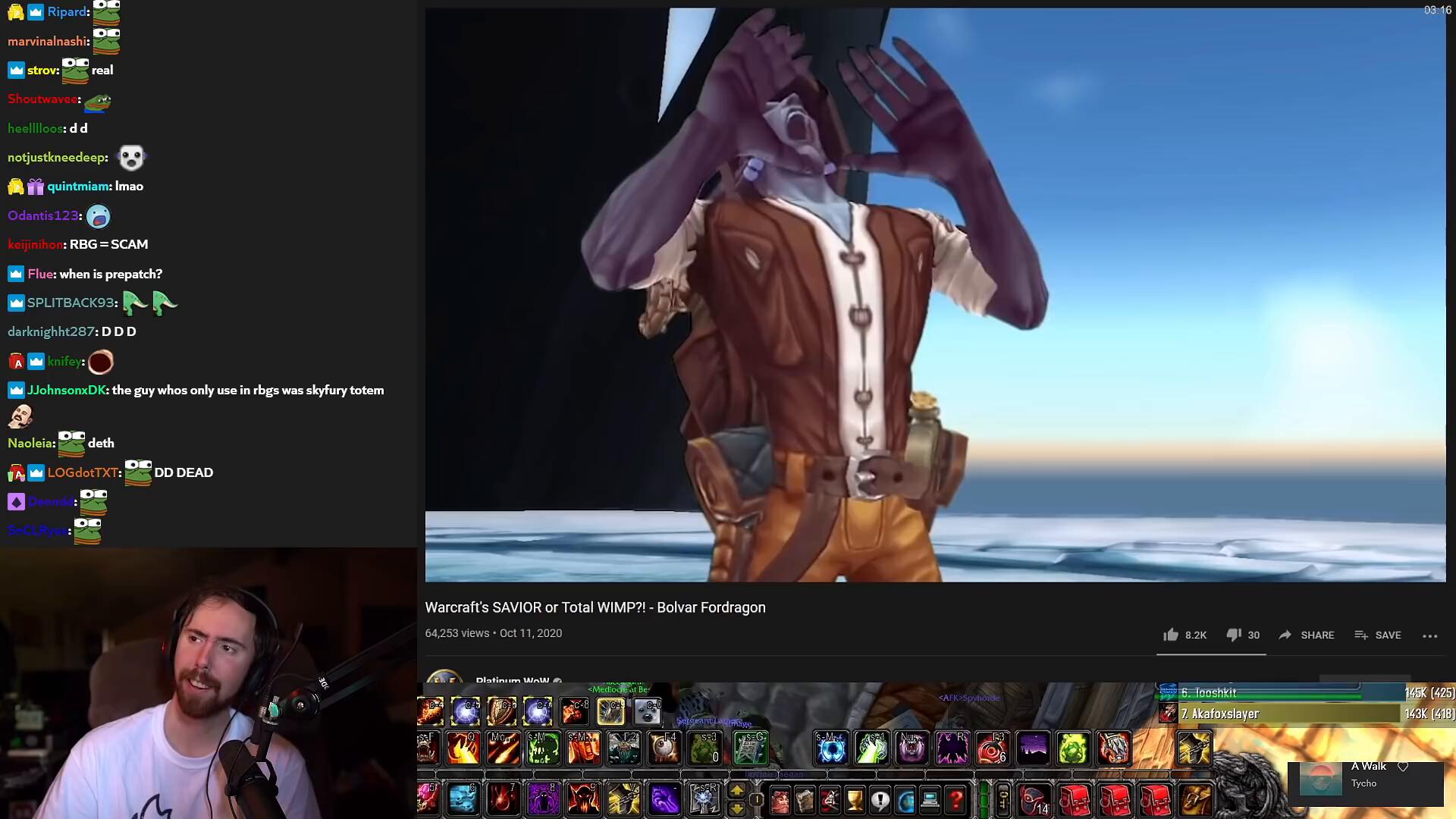Use the seal pup icon bound to C-0
Viewport: 1456px width, 819px height.
pyautogui.click(x=647, y=711)
